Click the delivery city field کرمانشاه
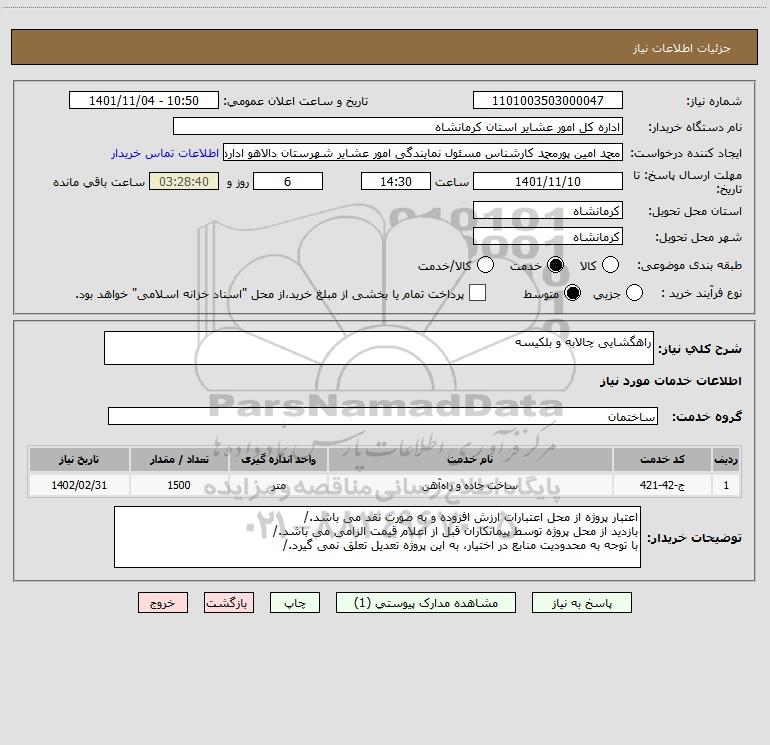770x745 pixels. (548, 237)
